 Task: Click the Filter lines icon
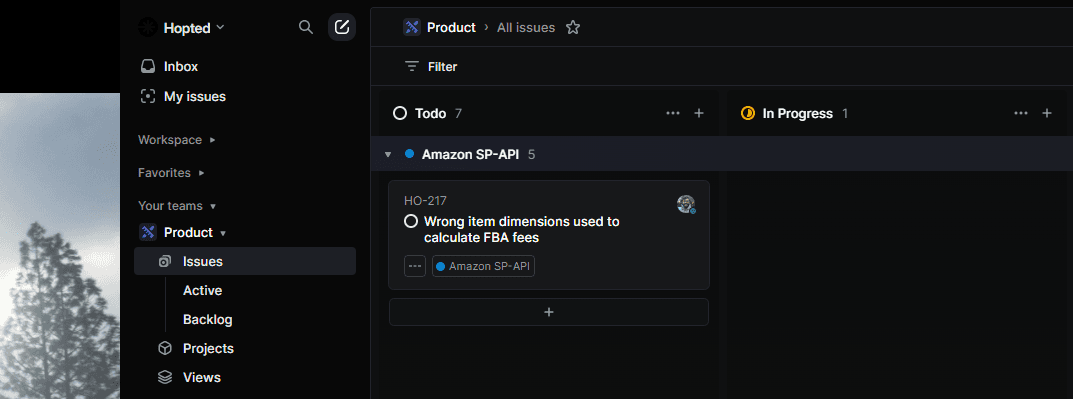coord(412,66)
